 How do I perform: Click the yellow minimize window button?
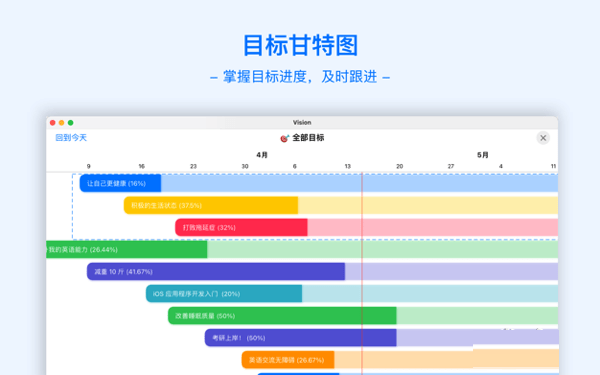point(62,123)
